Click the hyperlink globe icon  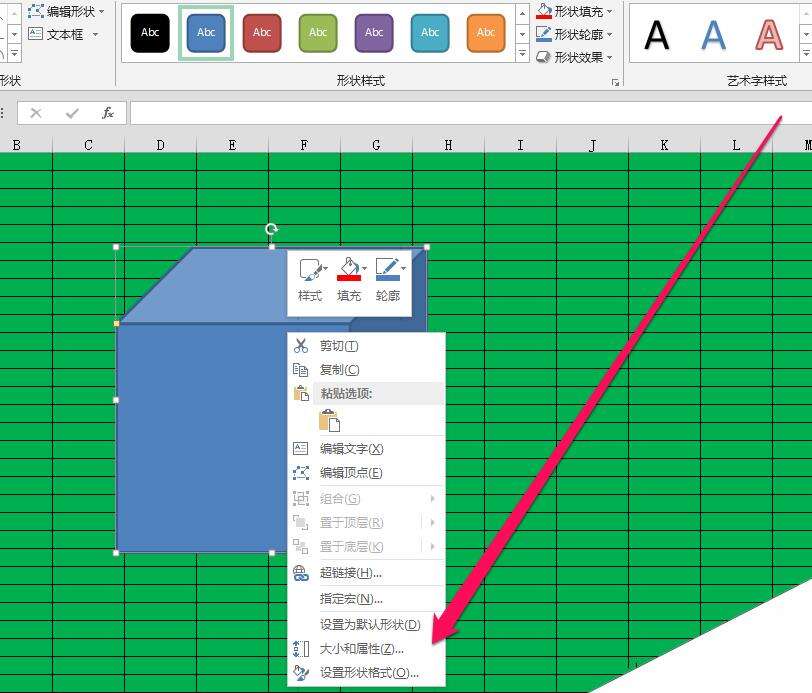301,573
